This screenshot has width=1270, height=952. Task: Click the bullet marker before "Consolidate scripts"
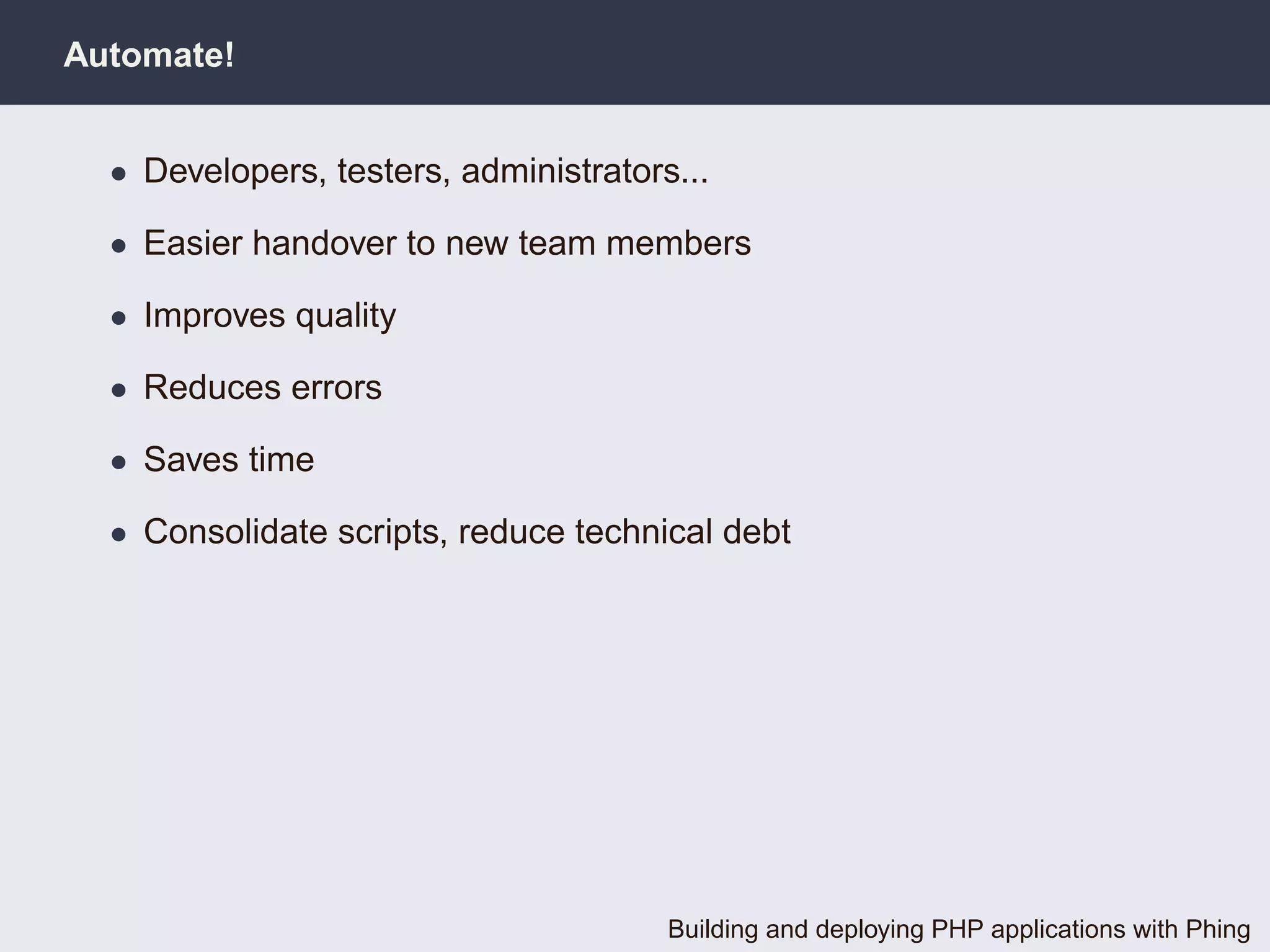click(118, 534)
